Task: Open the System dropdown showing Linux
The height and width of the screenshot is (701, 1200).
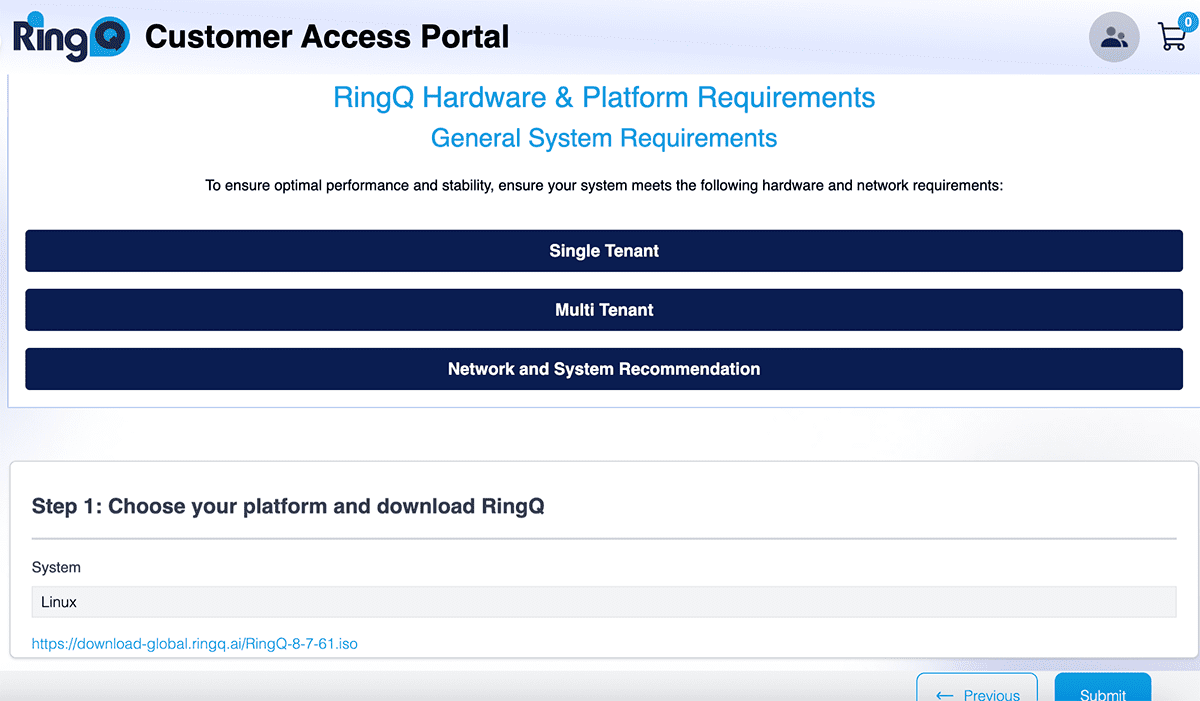Action: coord(604,602)
